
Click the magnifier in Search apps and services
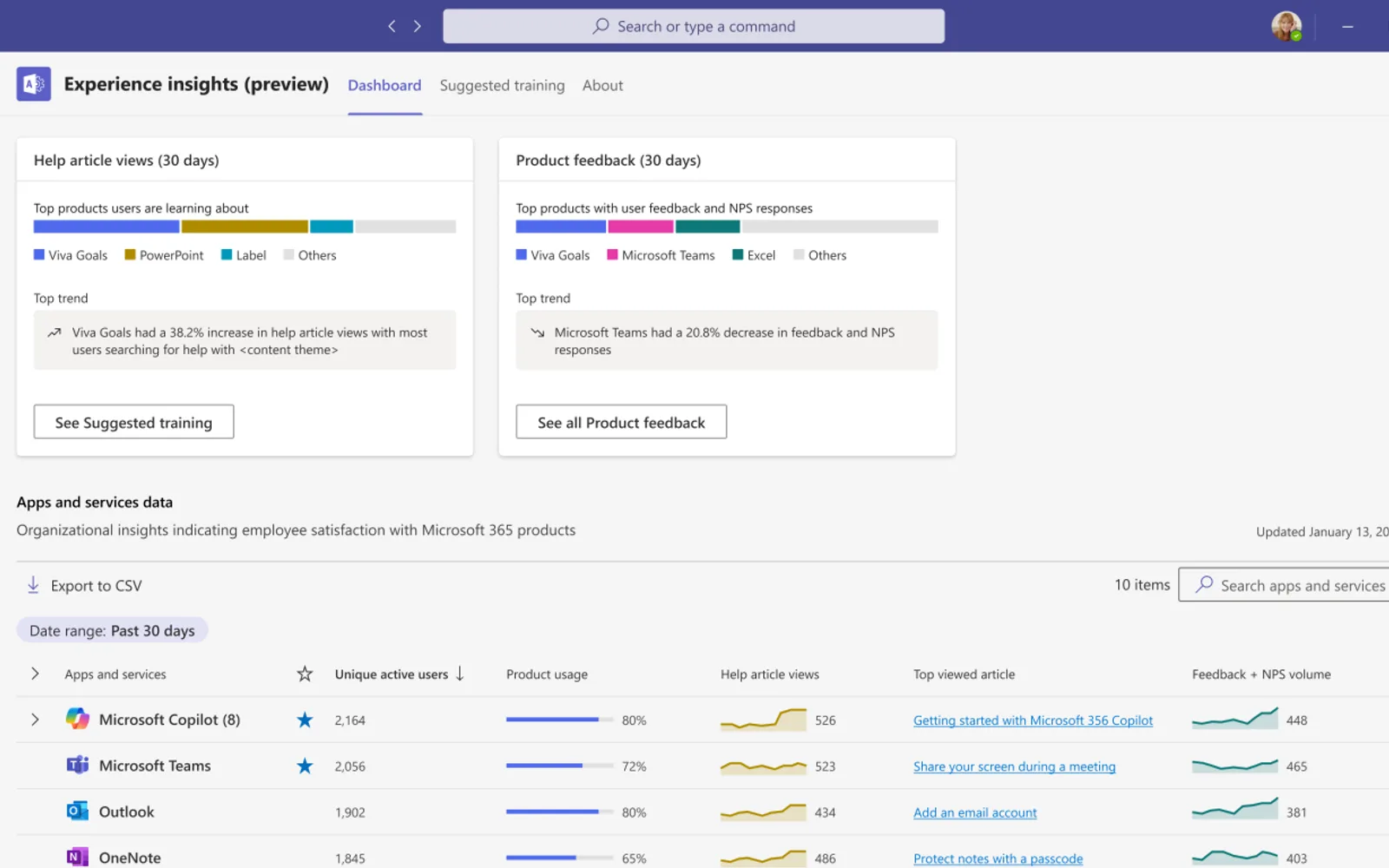[1204, 584]
